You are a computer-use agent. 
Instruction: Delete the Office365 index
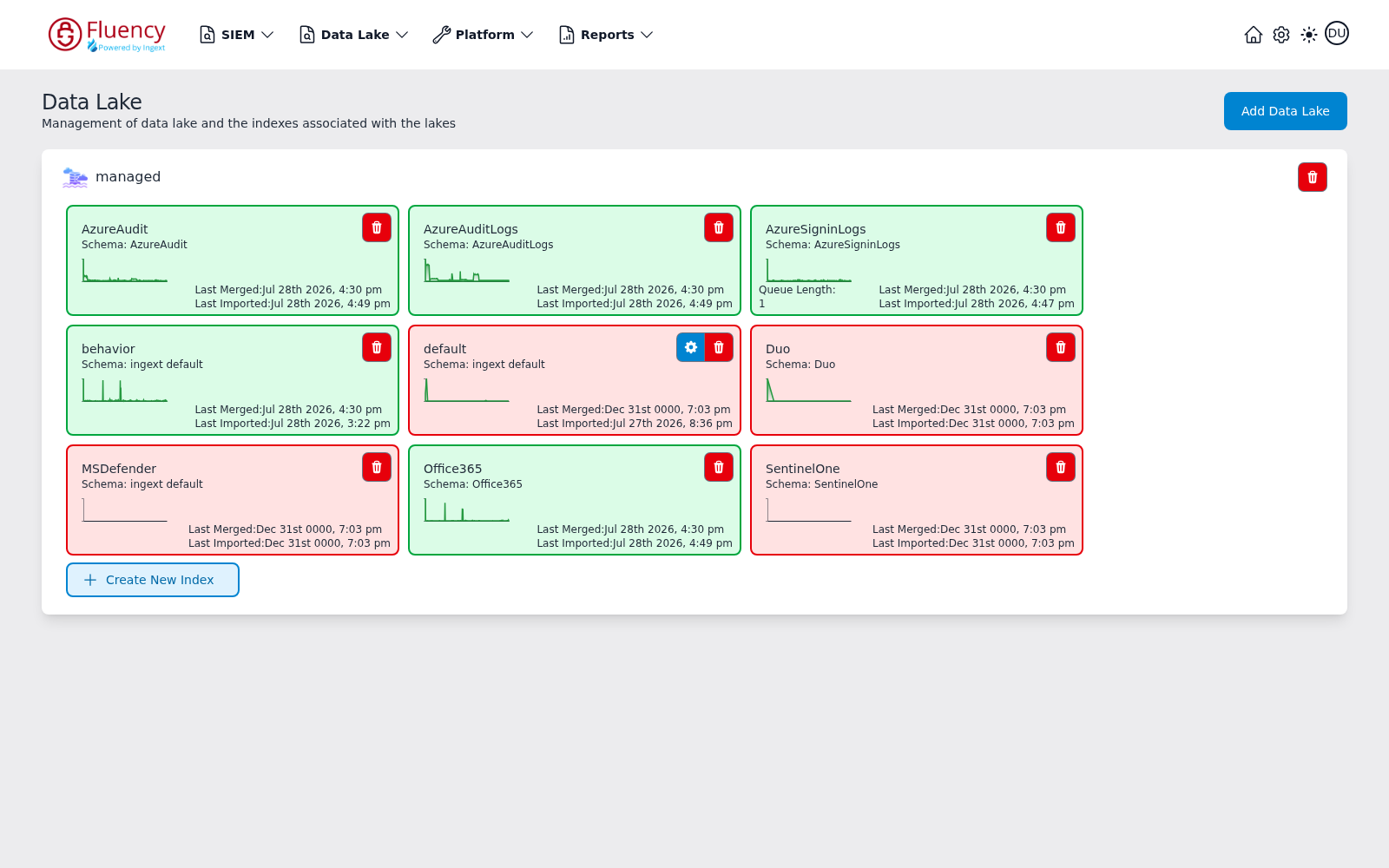719,467
